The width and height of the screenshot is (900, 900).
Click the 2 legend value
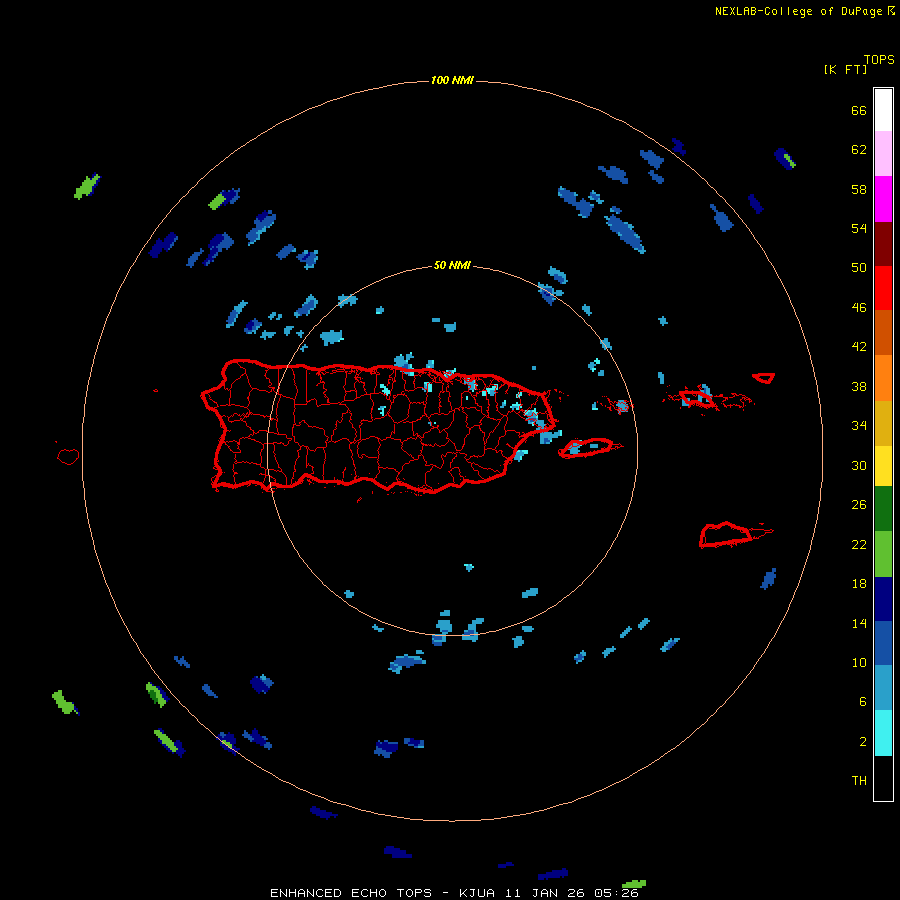[x=863, y=742]
